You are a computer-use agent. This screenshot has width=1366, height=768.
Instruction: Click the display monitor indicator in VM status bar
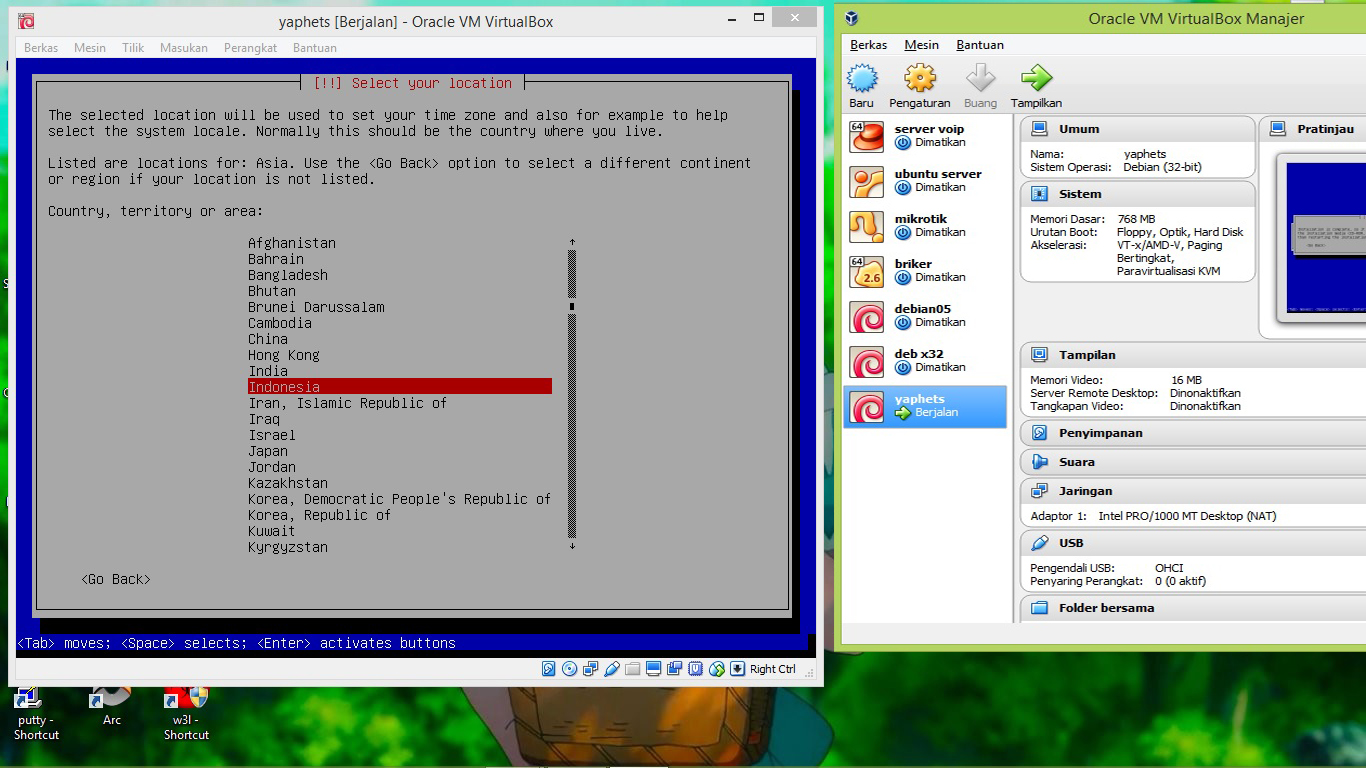tap(654, 669)
